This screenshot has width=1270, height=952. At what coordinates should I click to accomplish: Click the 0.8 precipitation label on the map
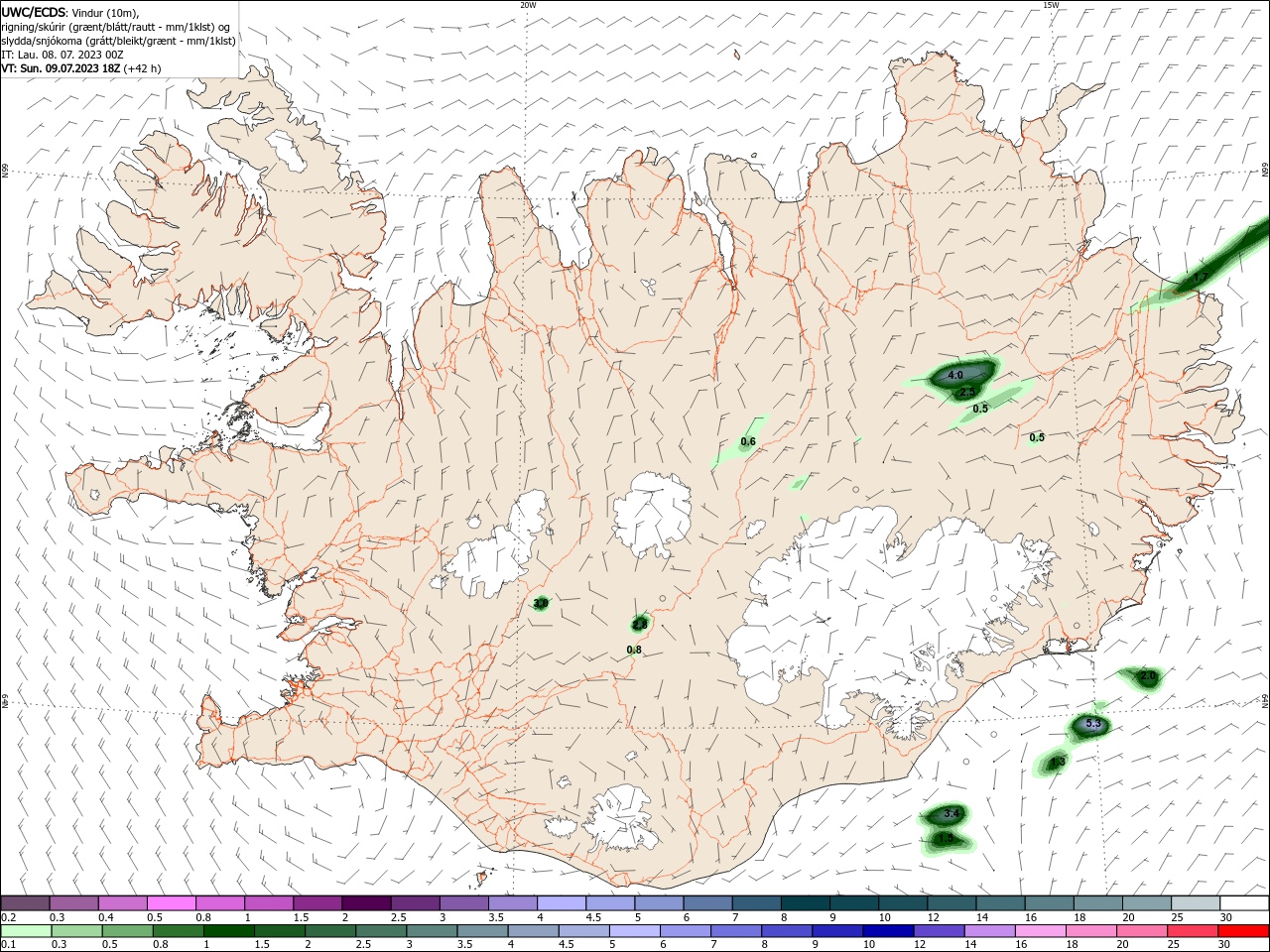[x=635, y=651]
